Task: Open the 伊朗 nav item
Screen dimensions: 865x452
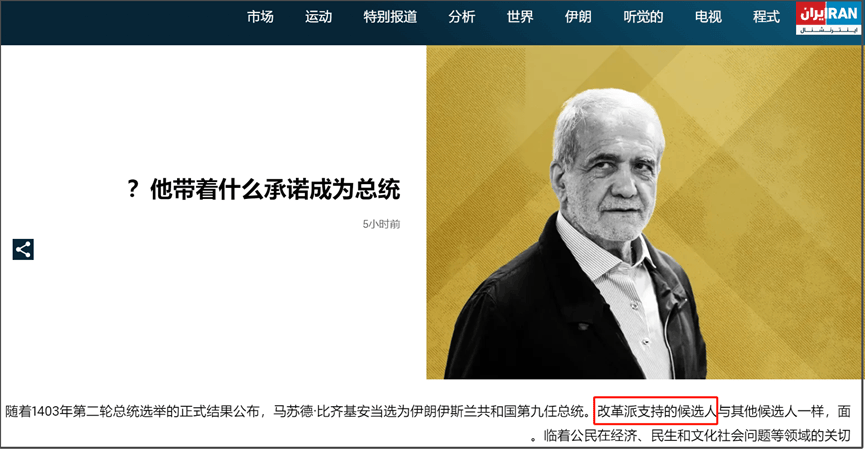Action: [578, 17]
